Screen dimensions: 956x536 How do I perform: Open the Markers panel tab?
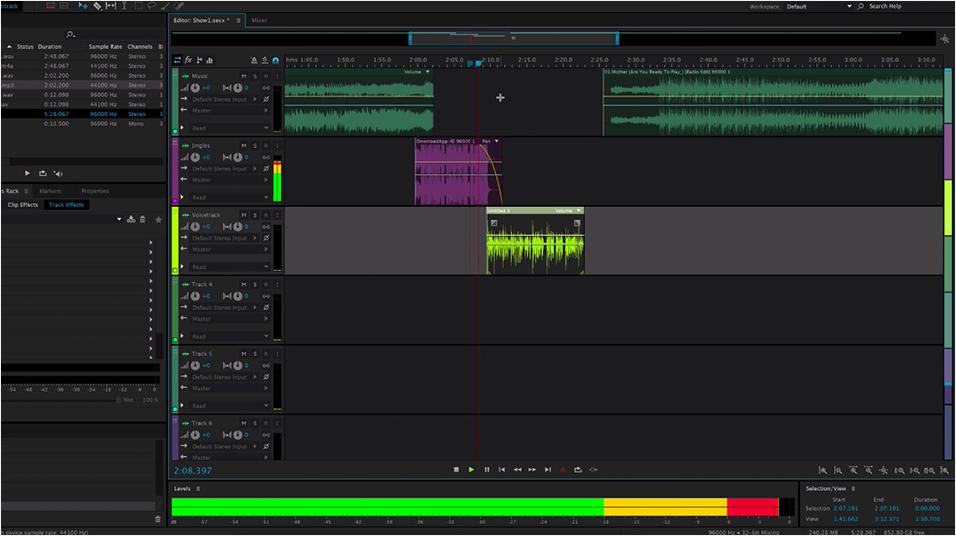tap(50, 191)
